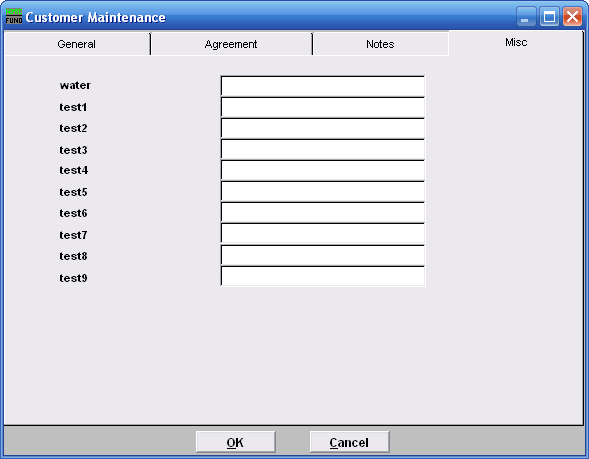Select the Misc tab
This screenshot has width=589, height=459.
tap(516, 43)
